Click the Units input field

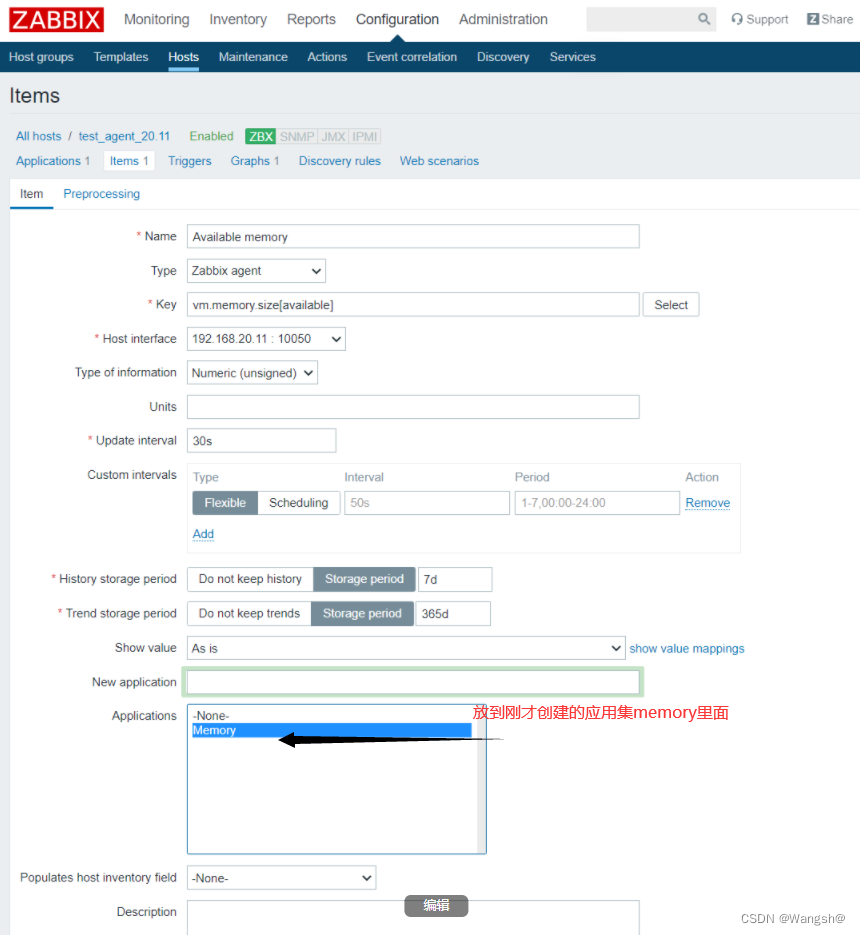coord(413,407)
